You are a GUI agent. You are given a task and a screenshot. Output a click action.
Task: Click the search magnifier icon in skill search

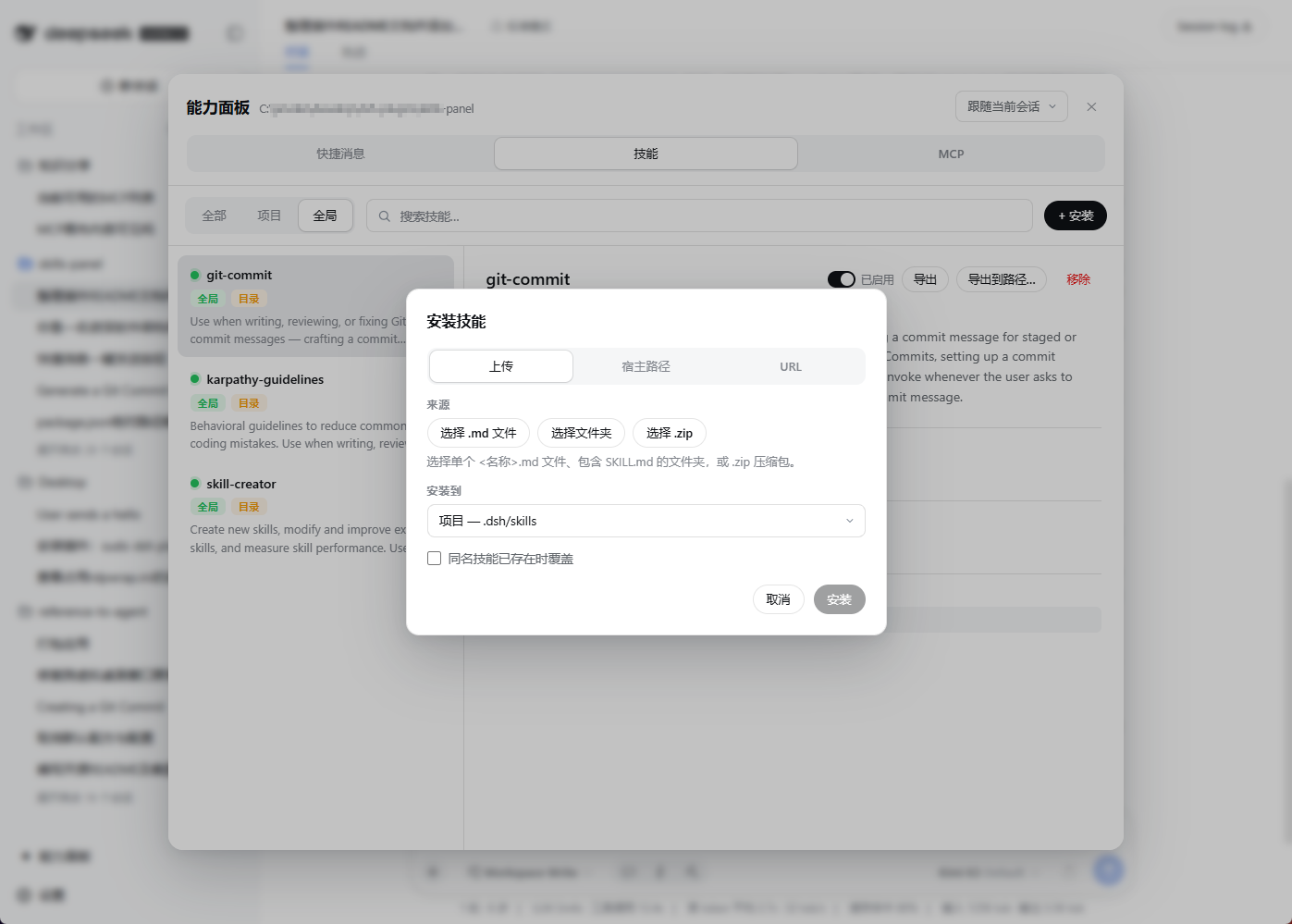click(x=384, y=216)
